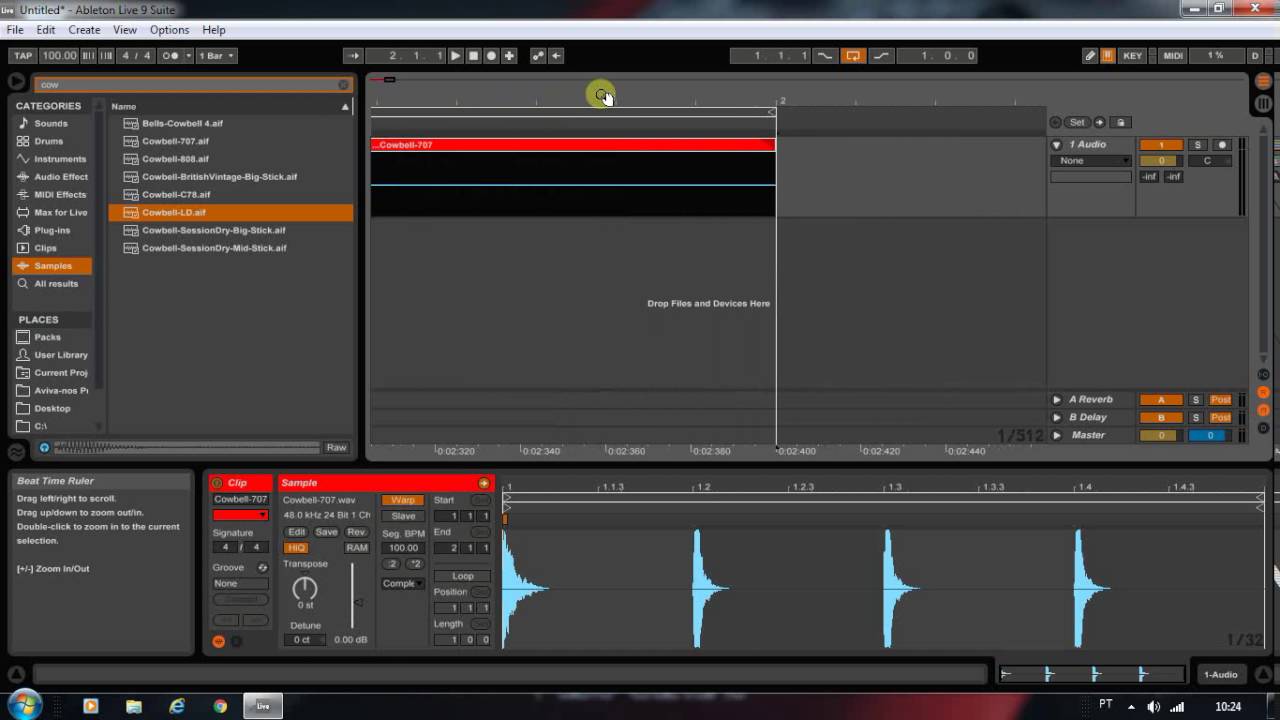The image size is (1280, 720).
Task: Toggle computer MIDI keyboard icon
Action: [1108, 56]
